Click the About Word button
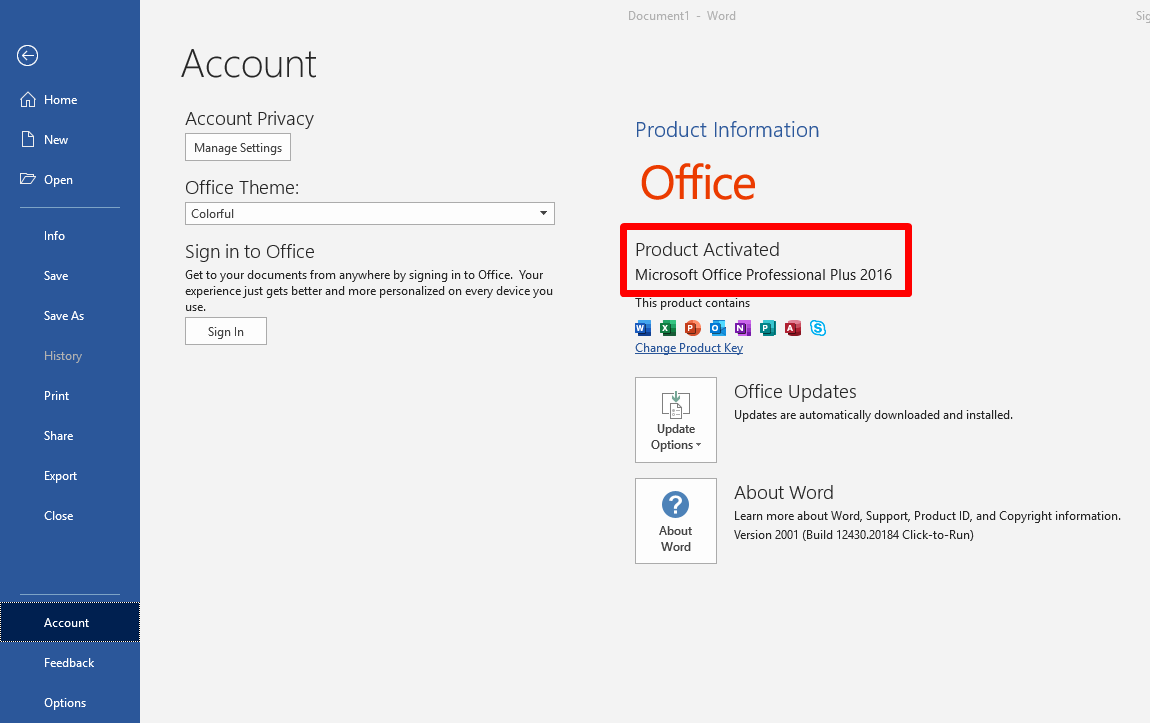This screenshot has width=1150, height=723. coord(676,521)
